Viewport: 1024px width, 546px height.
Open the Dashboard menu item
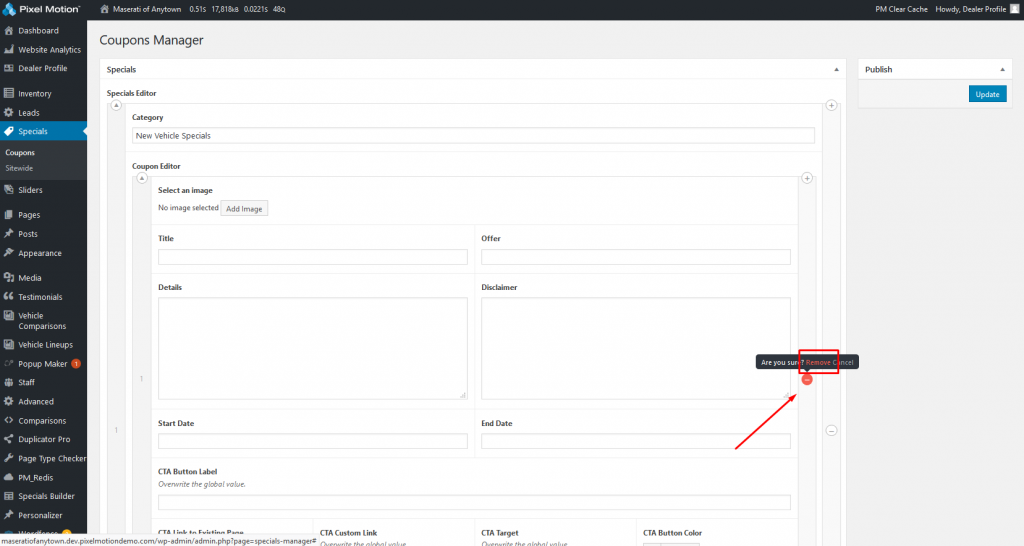point(38,31)
